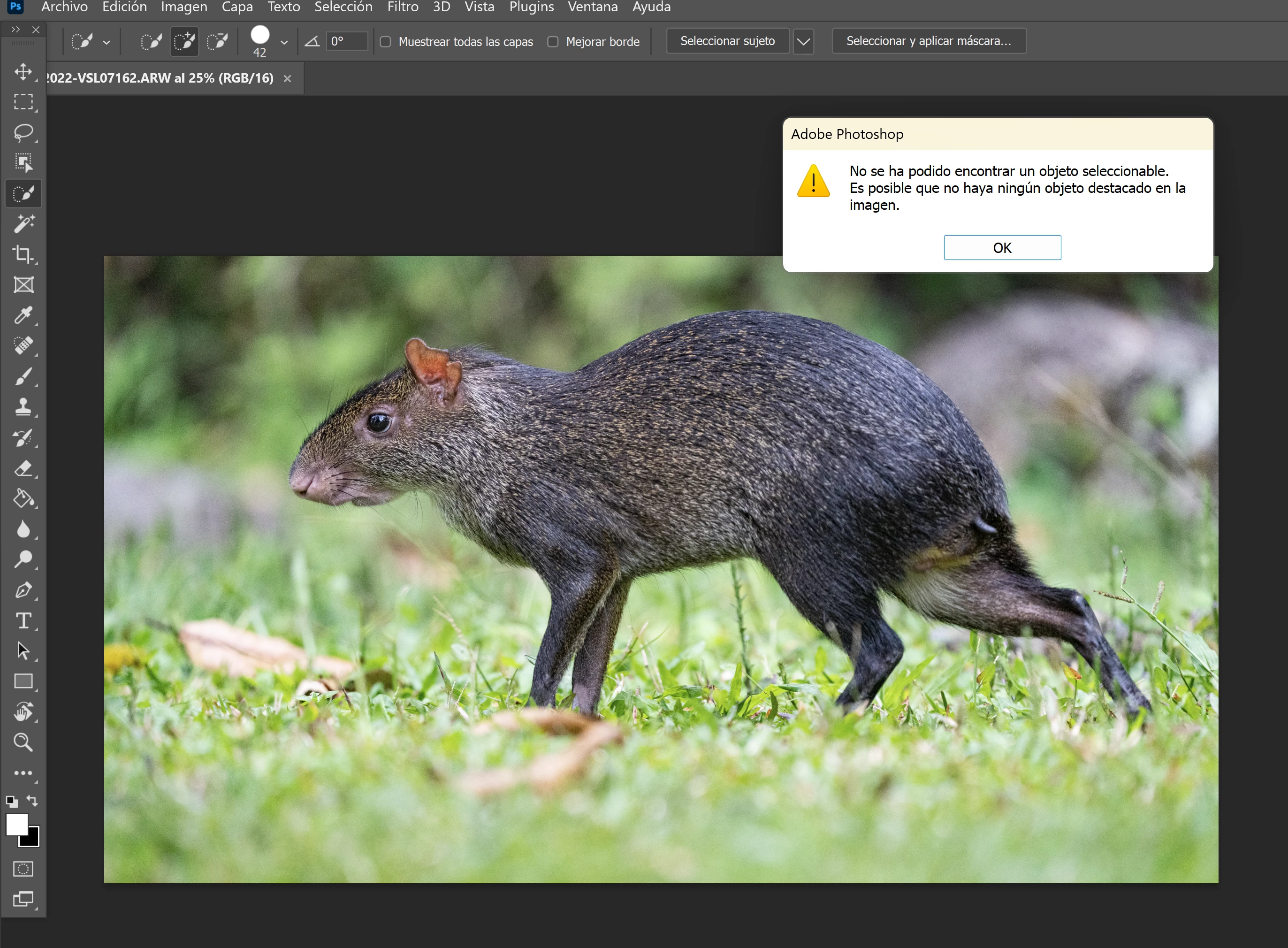Viewport: 1288px width, 948px height.
Task: Open the Filtro menu
Action: (x=402, y=8)
